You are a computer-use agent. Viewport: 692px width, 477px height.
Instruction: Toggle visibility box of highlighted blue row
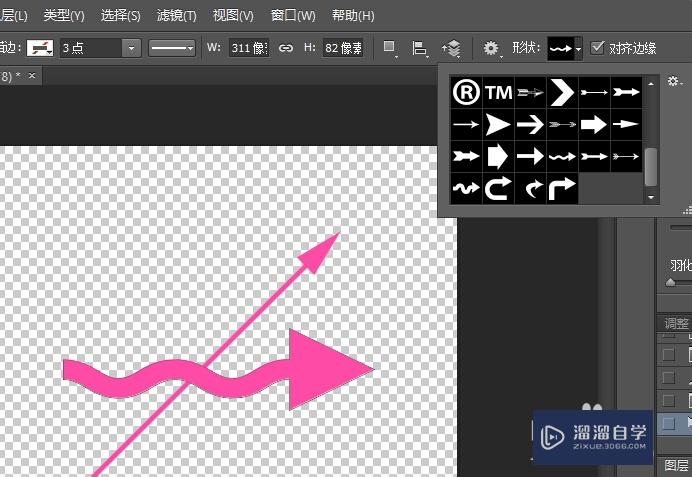(669, 424)
